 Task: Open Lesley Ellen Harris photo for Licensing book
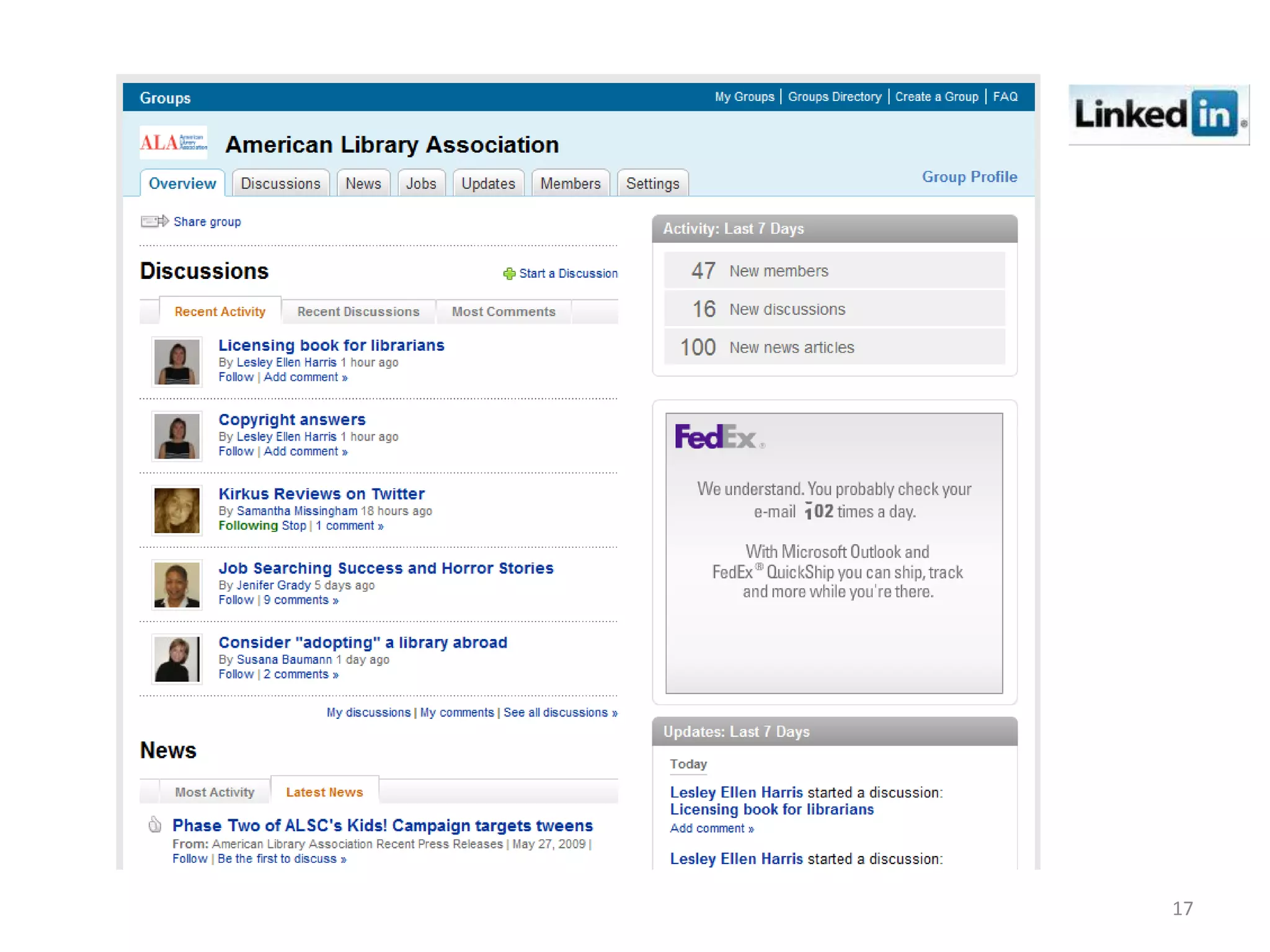click(177, 362)
